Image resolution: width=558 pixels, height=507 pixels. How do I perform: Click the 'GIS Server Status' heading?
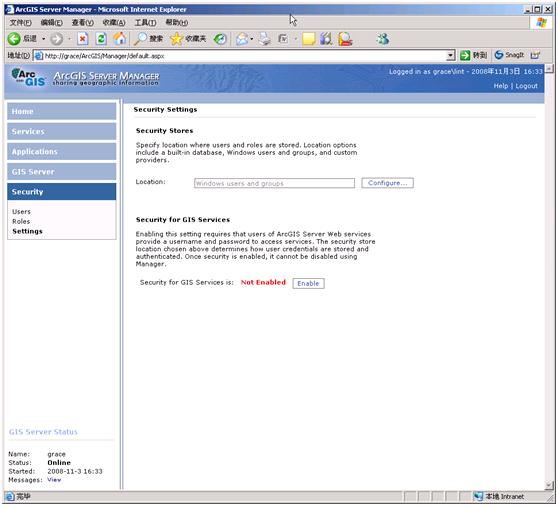43,432
